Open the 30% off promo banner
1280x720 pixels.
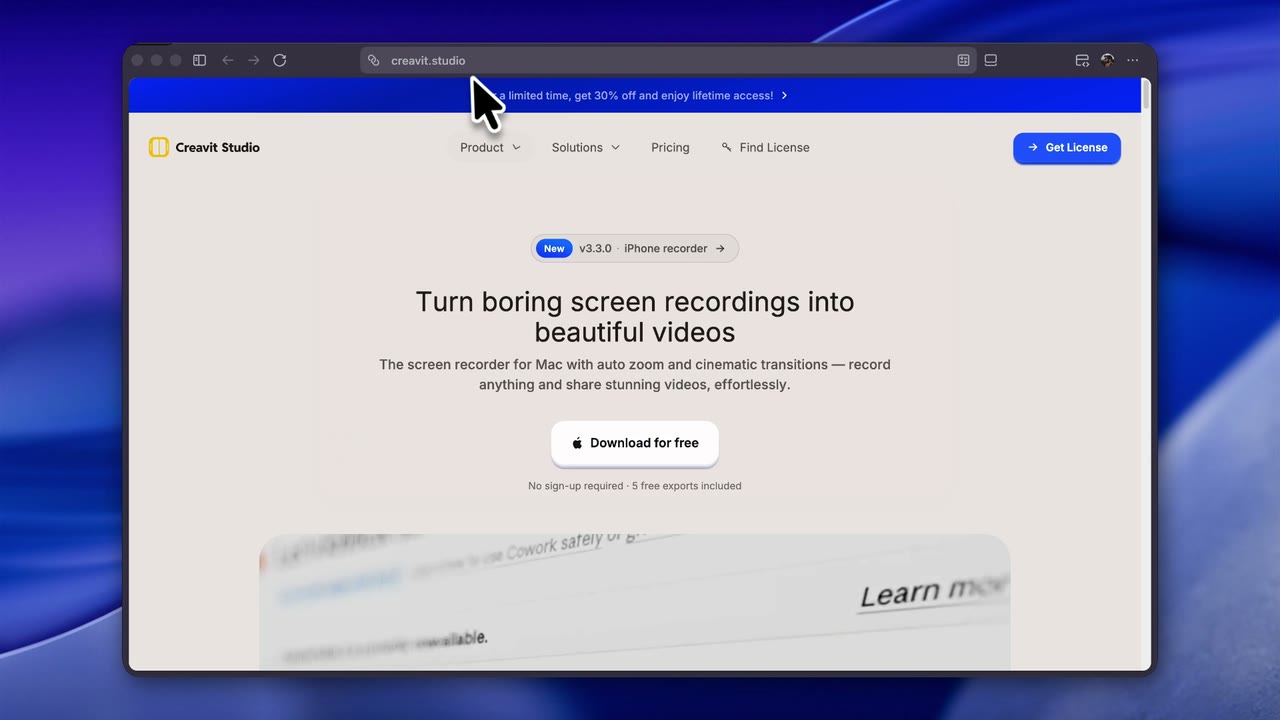click(635, 96)
